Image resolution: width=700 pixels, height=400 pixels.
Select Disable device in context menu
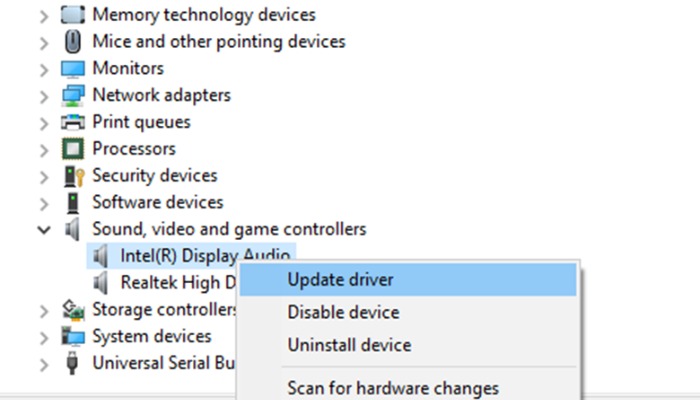(x=343, y=313)
